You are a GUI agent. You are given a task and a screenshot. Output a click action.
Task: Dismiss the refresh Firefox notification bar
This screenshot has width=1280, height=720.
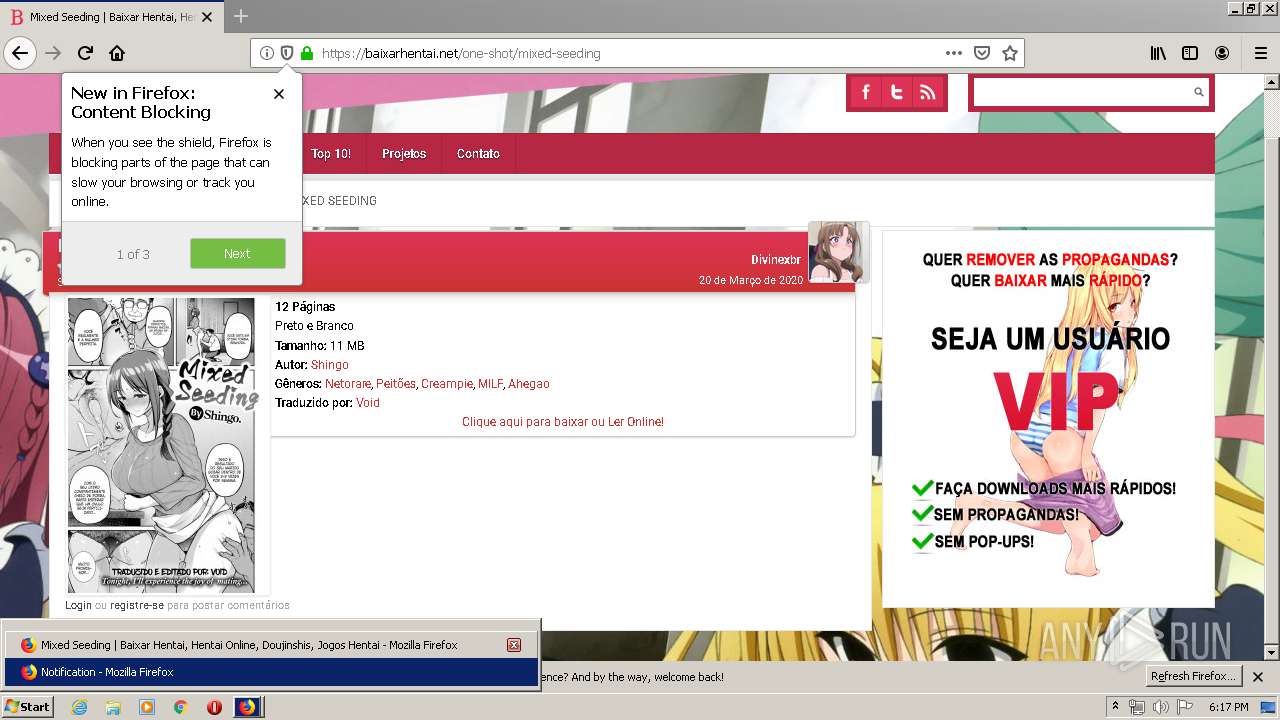(x=1258, y=677)
